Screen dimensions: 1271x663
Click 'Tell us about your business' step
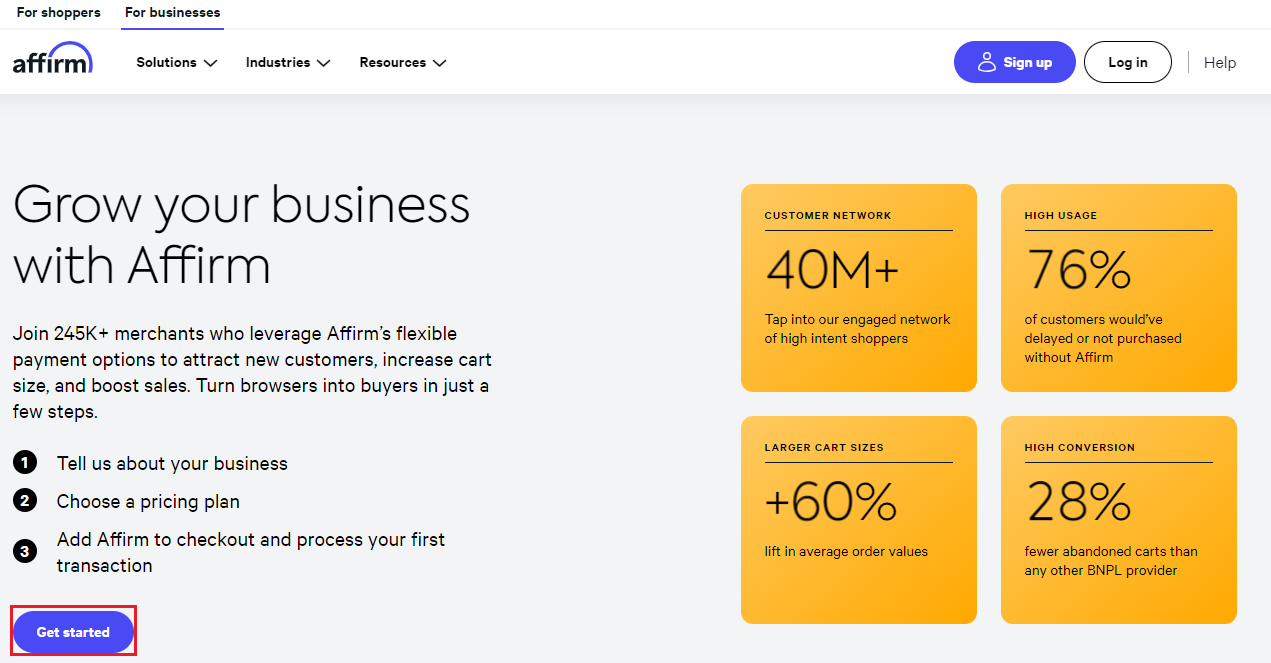[172, 463]
